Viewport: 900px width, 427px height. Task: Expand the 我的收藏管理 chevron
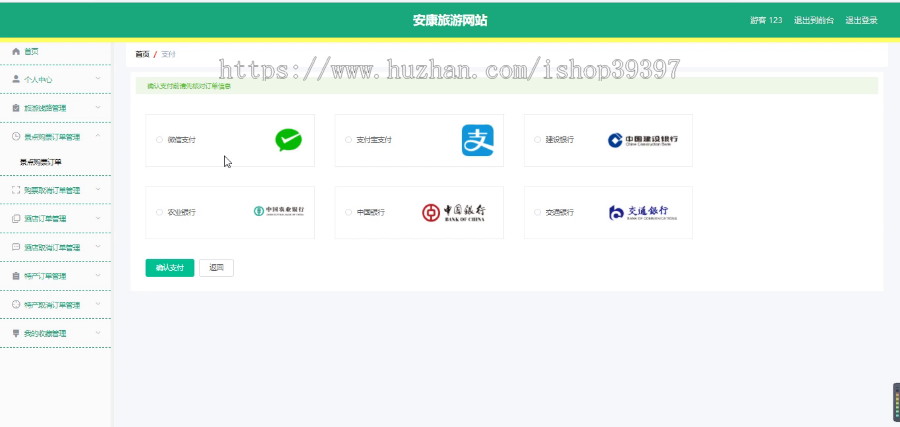click(98, 333)
